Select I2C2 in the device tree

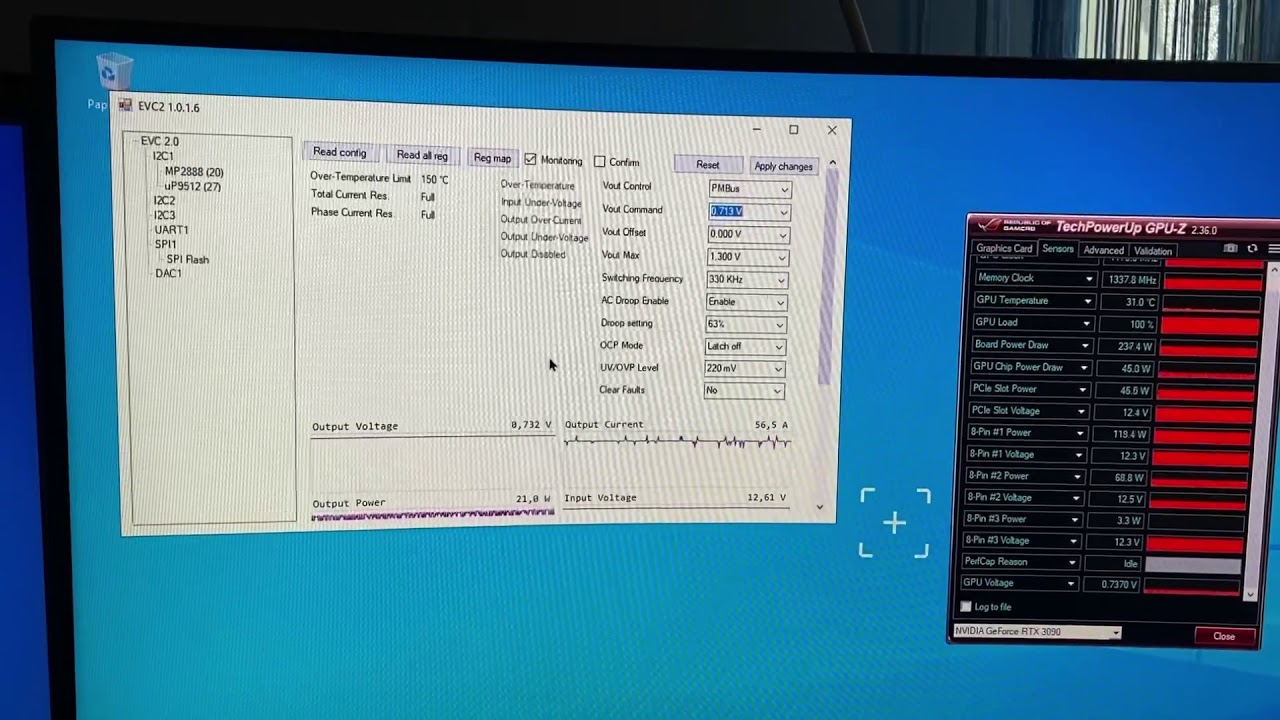(164, 201)
